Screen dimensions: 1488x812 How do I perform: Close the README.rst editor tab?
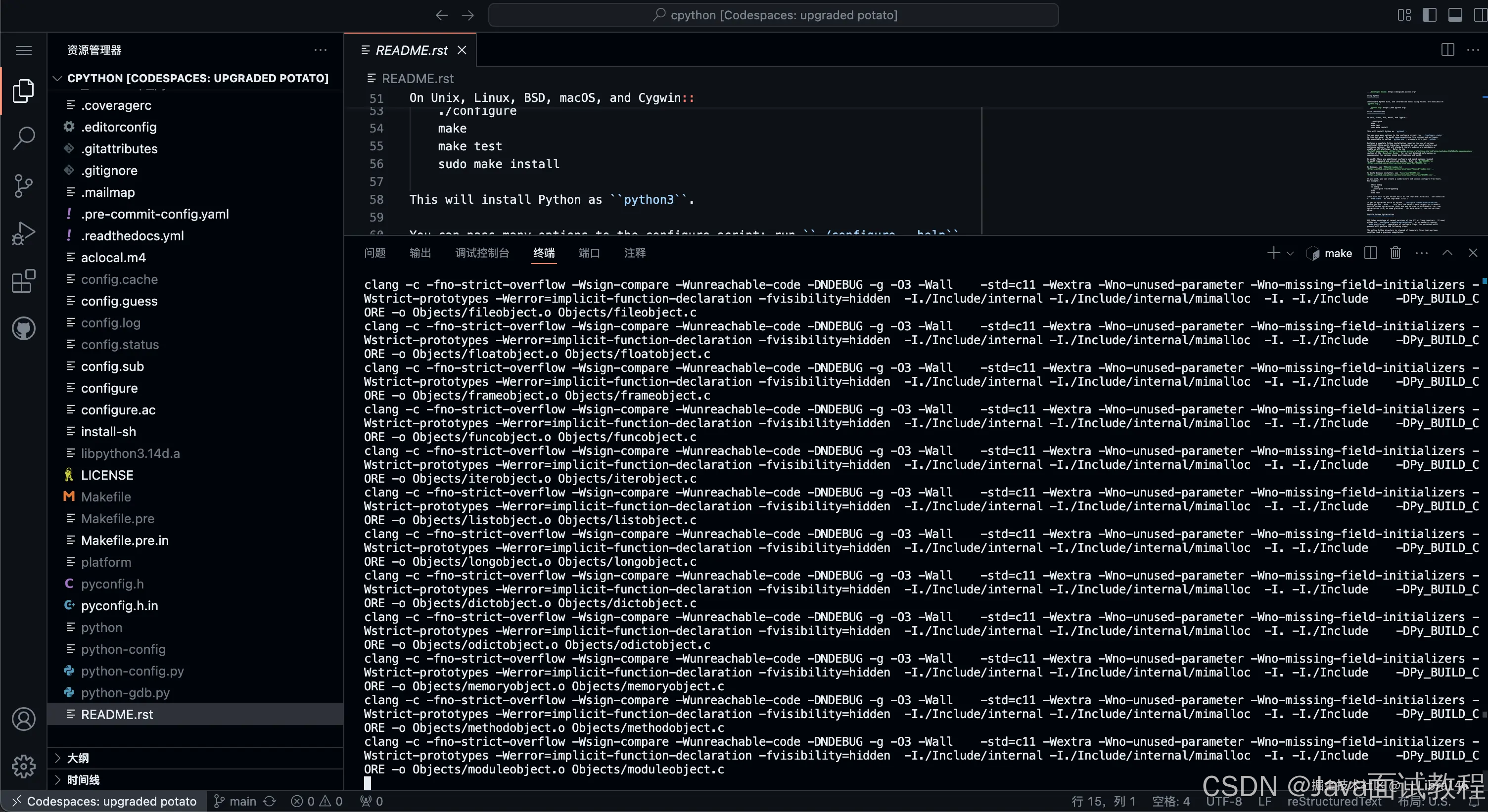coord(462,50)
